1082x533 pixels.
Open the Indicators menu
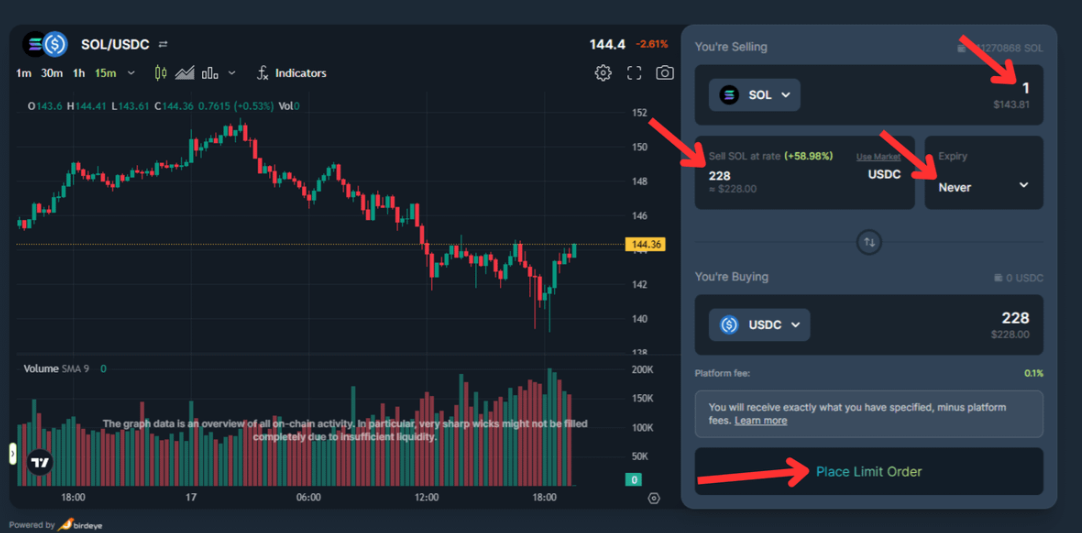coord(291,73)
